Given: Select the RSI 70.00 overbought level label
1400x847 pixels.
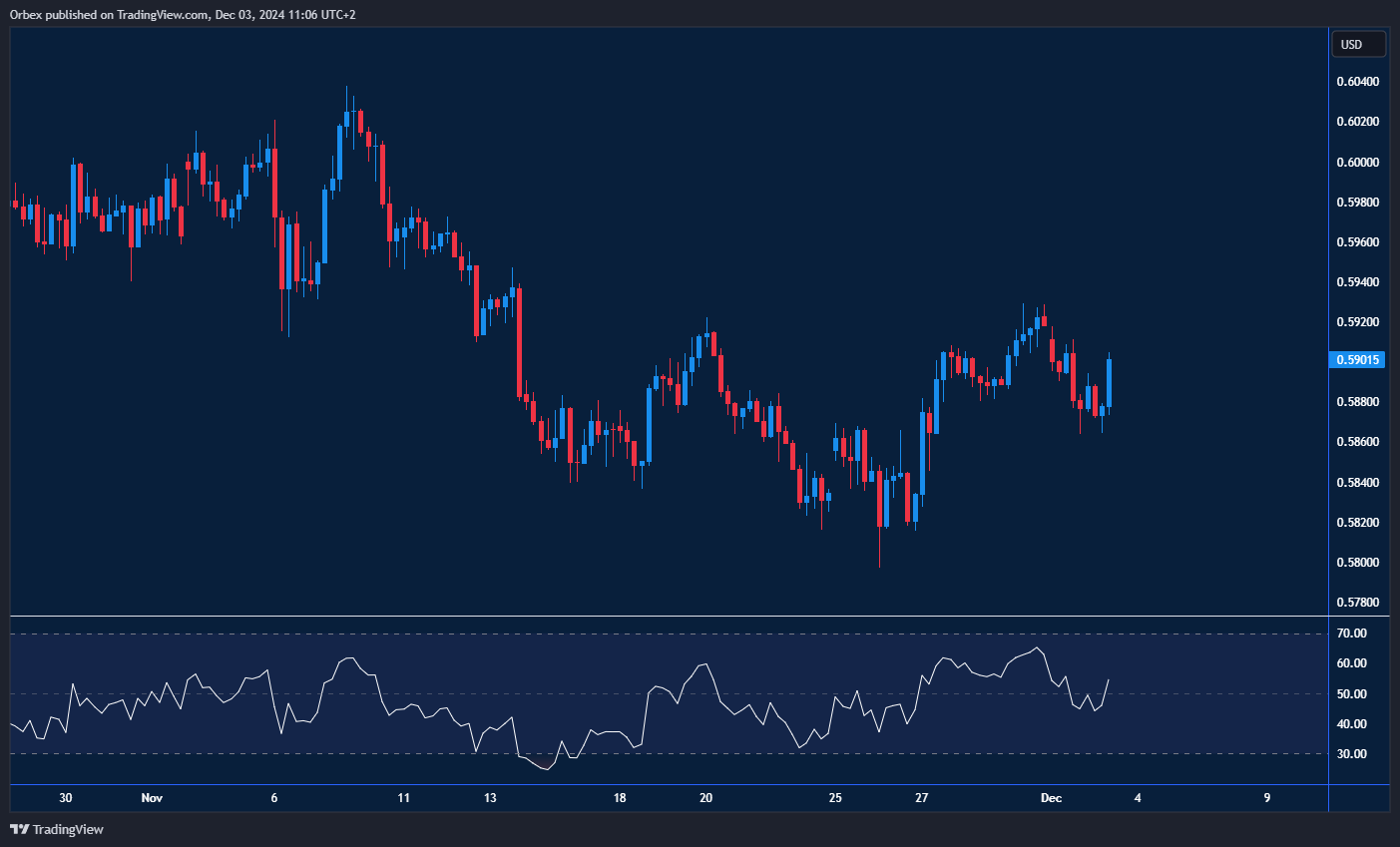Looking at the screenshot, I should click(x=1352, y=634).
